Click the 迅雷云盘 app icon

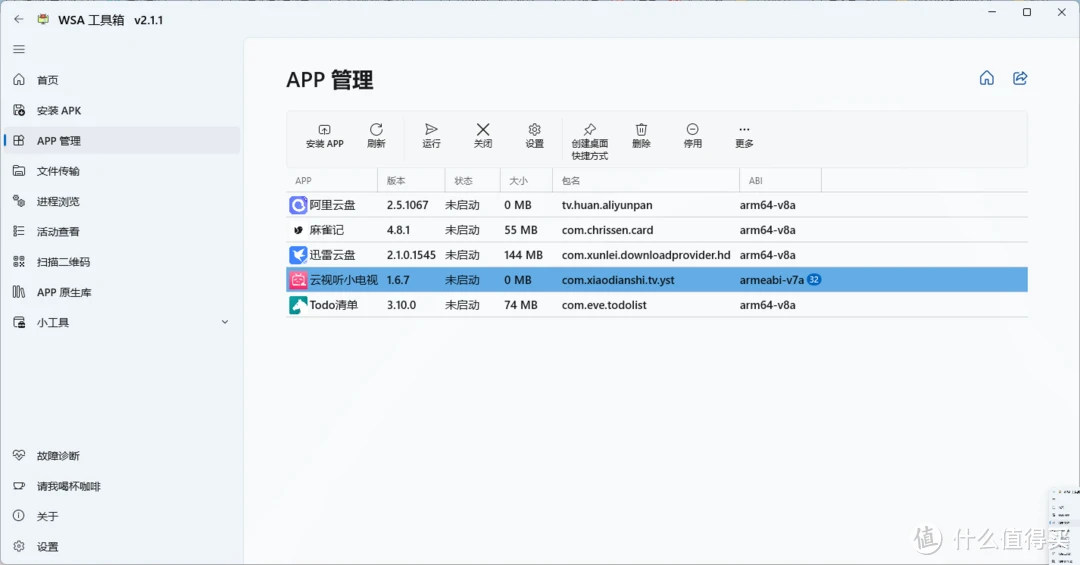click(298, 255)
